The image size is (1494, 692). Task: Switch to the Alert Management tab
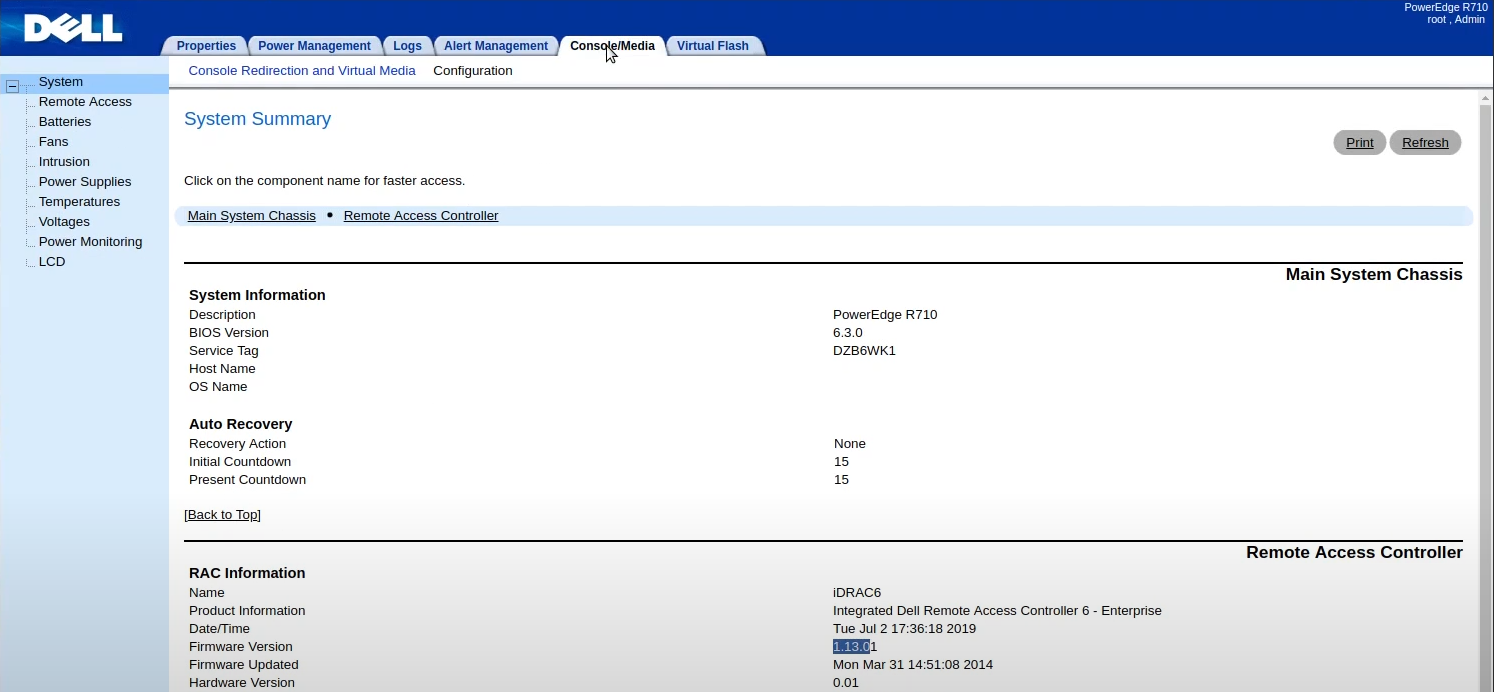pos(496,46)
